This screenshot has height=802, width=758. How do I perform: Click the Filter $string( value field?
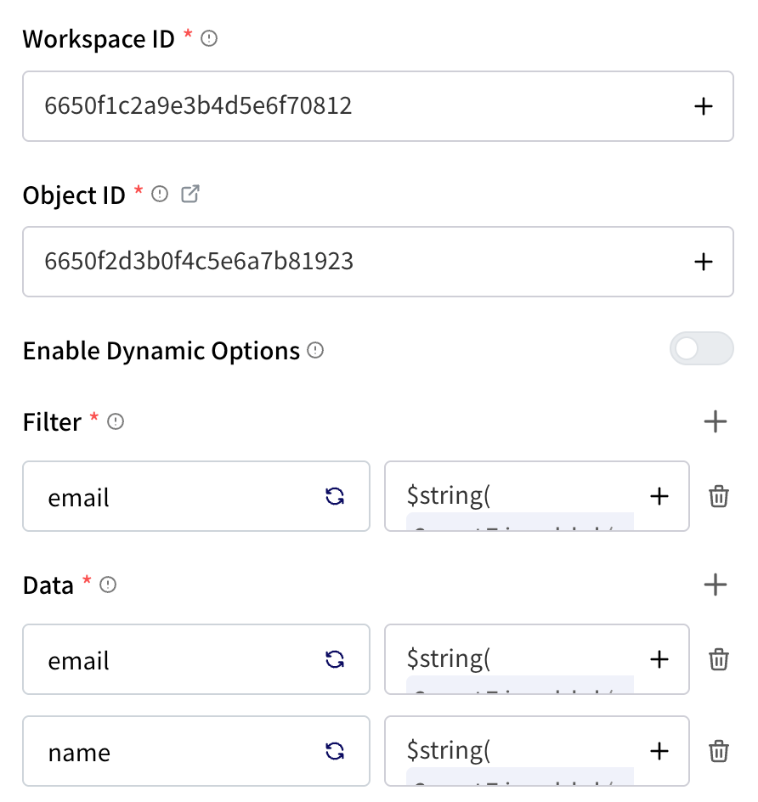[x=537, y=496]
